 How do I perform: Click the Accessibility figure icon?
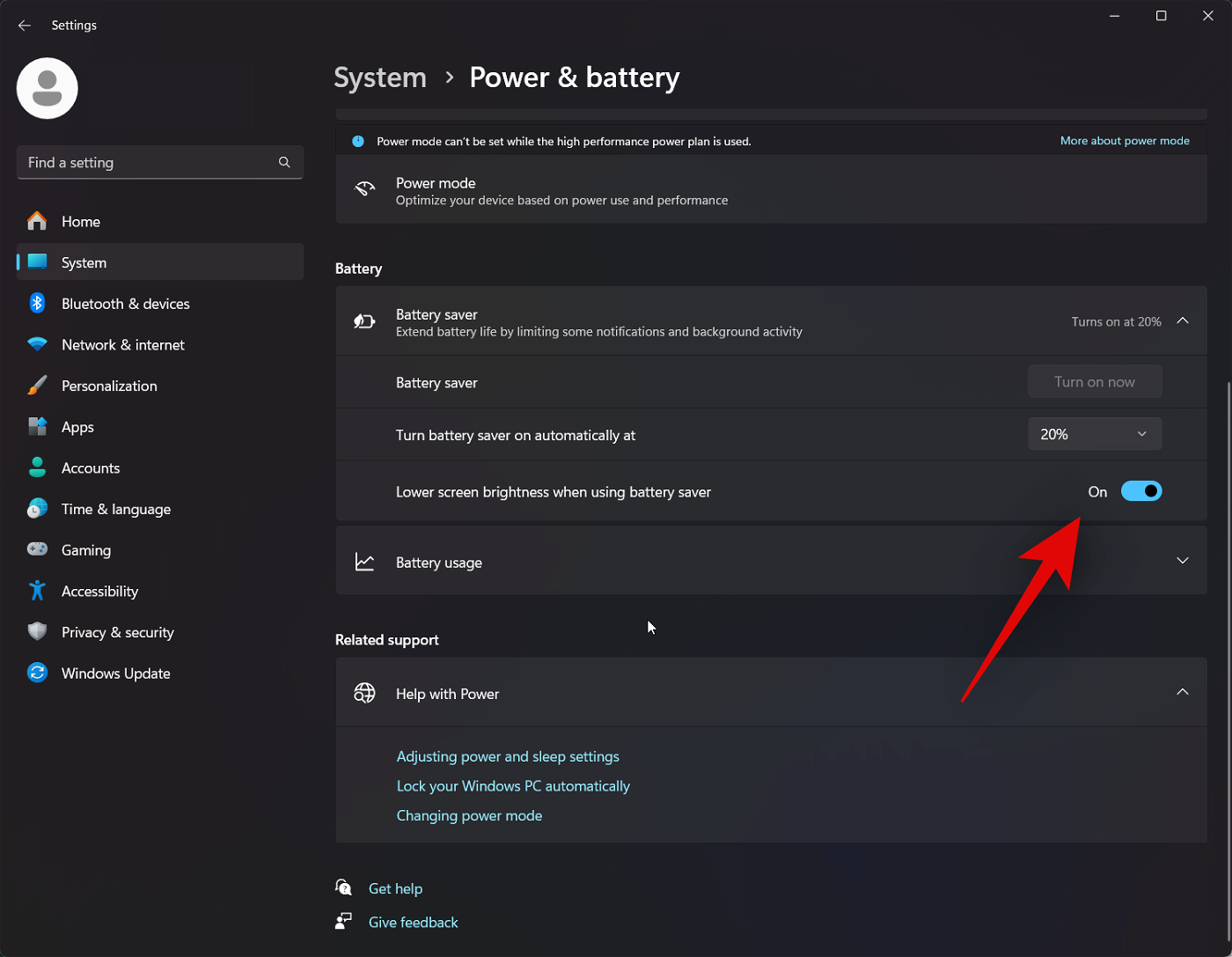point(37,591)
